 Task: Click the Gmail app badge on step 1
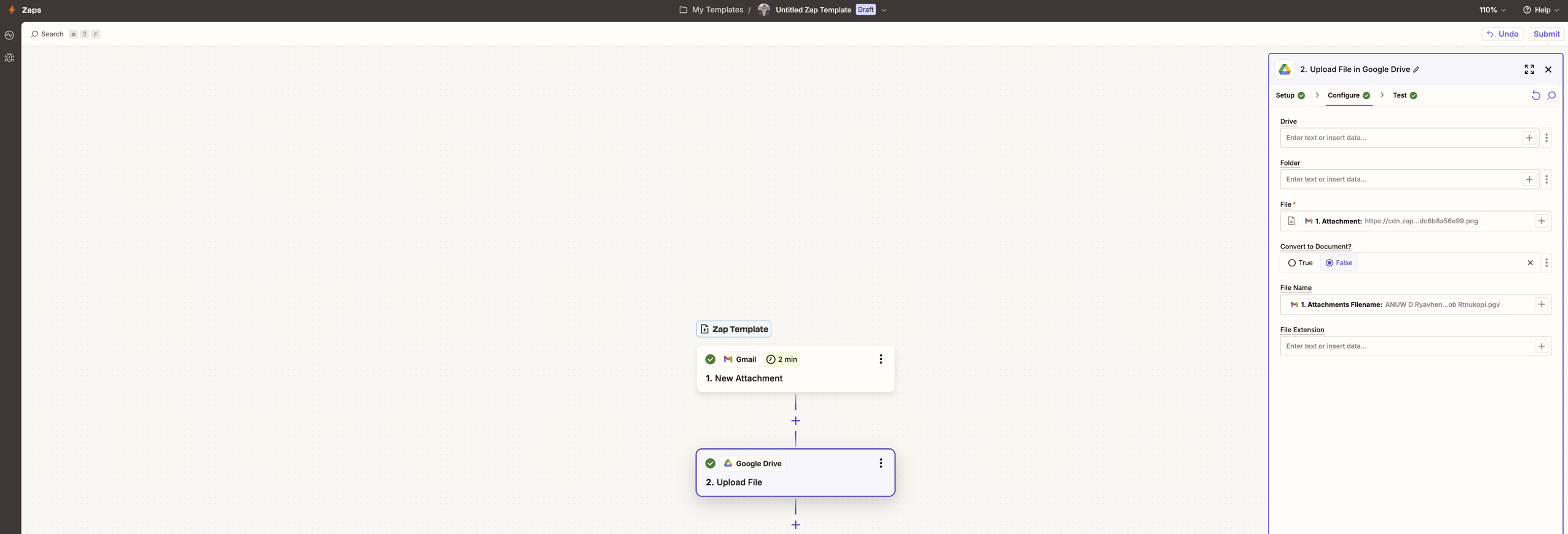(x=739, y=360)
